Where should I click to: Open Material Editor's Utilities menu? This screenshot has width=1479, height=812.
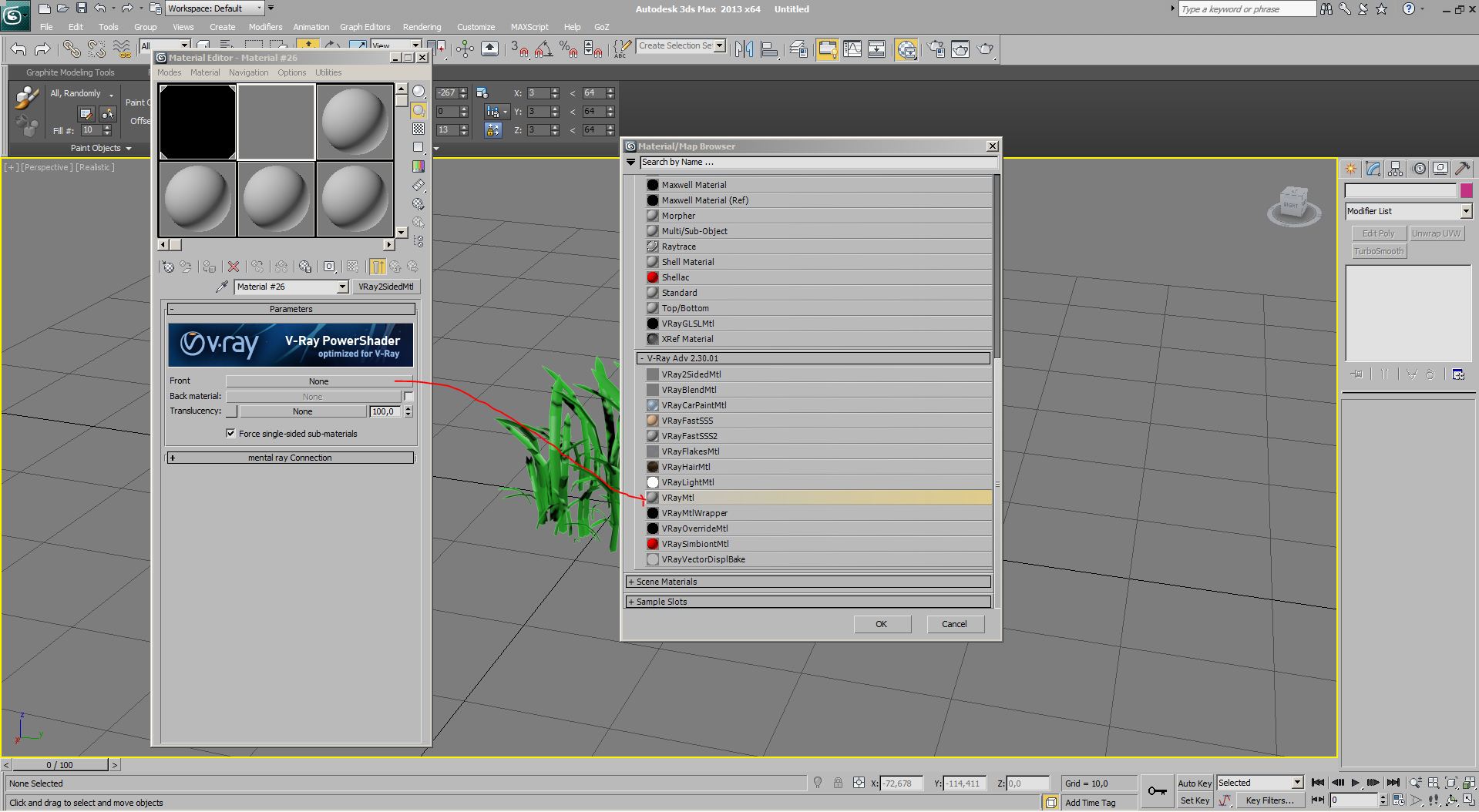pos(328,72)
